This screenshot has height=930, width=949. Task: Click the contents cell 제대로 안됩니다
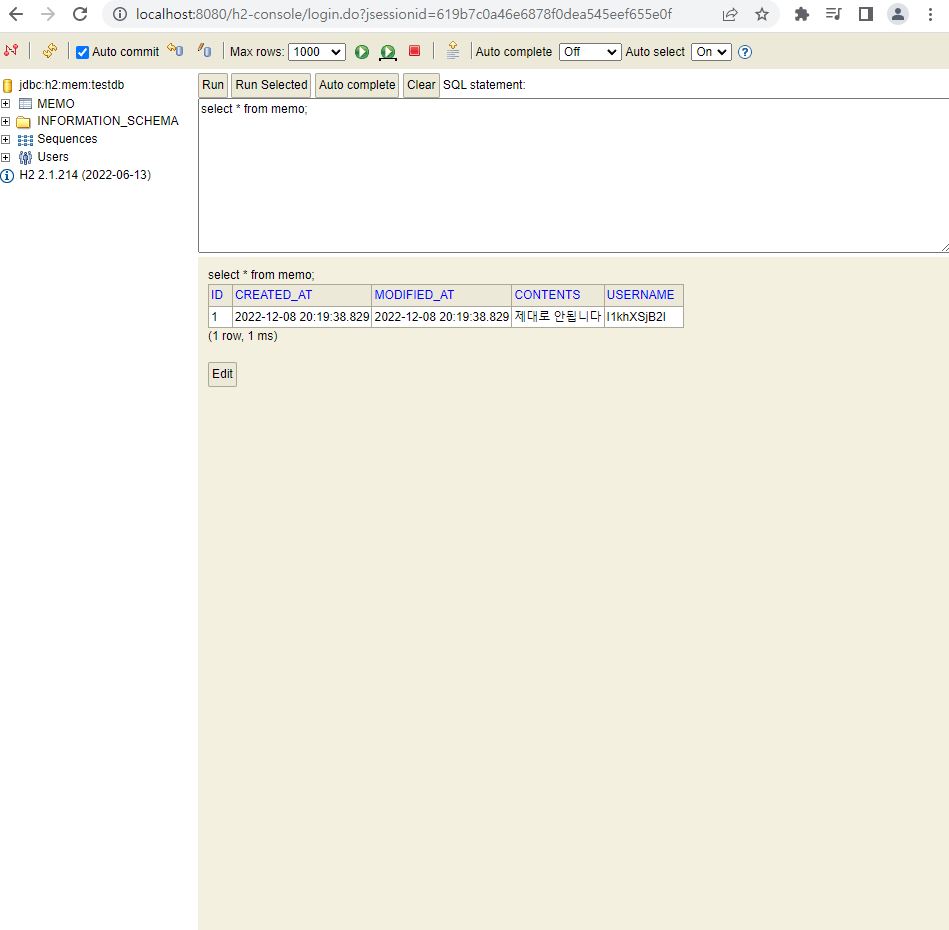[557, 316]
